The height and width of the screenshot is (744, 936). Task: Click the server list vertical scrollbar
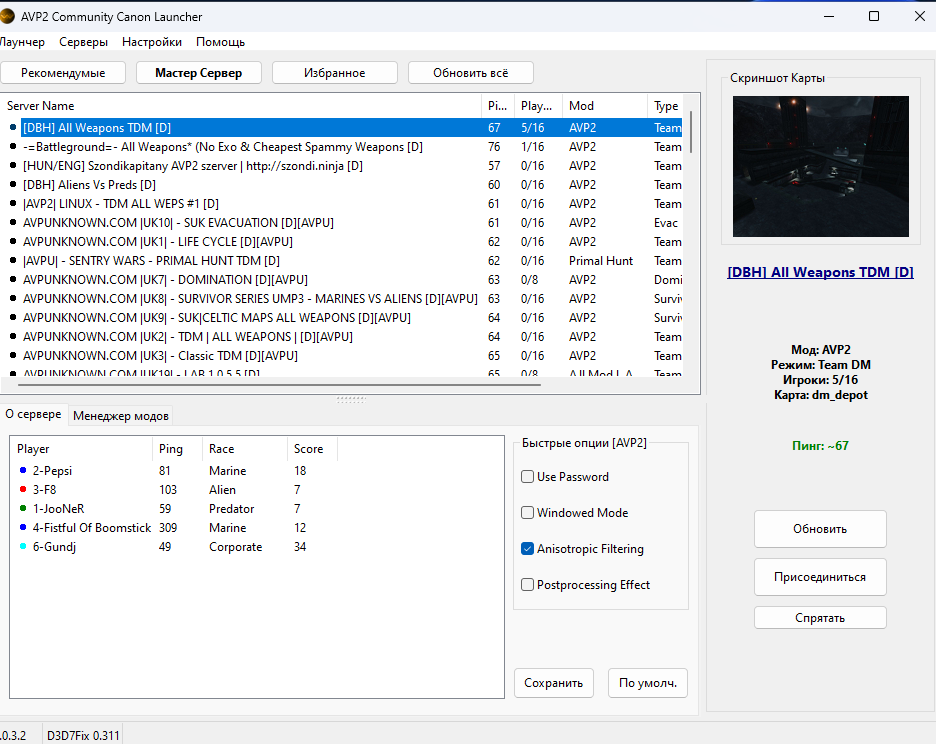pyautogui.click(x=691, y=131)
